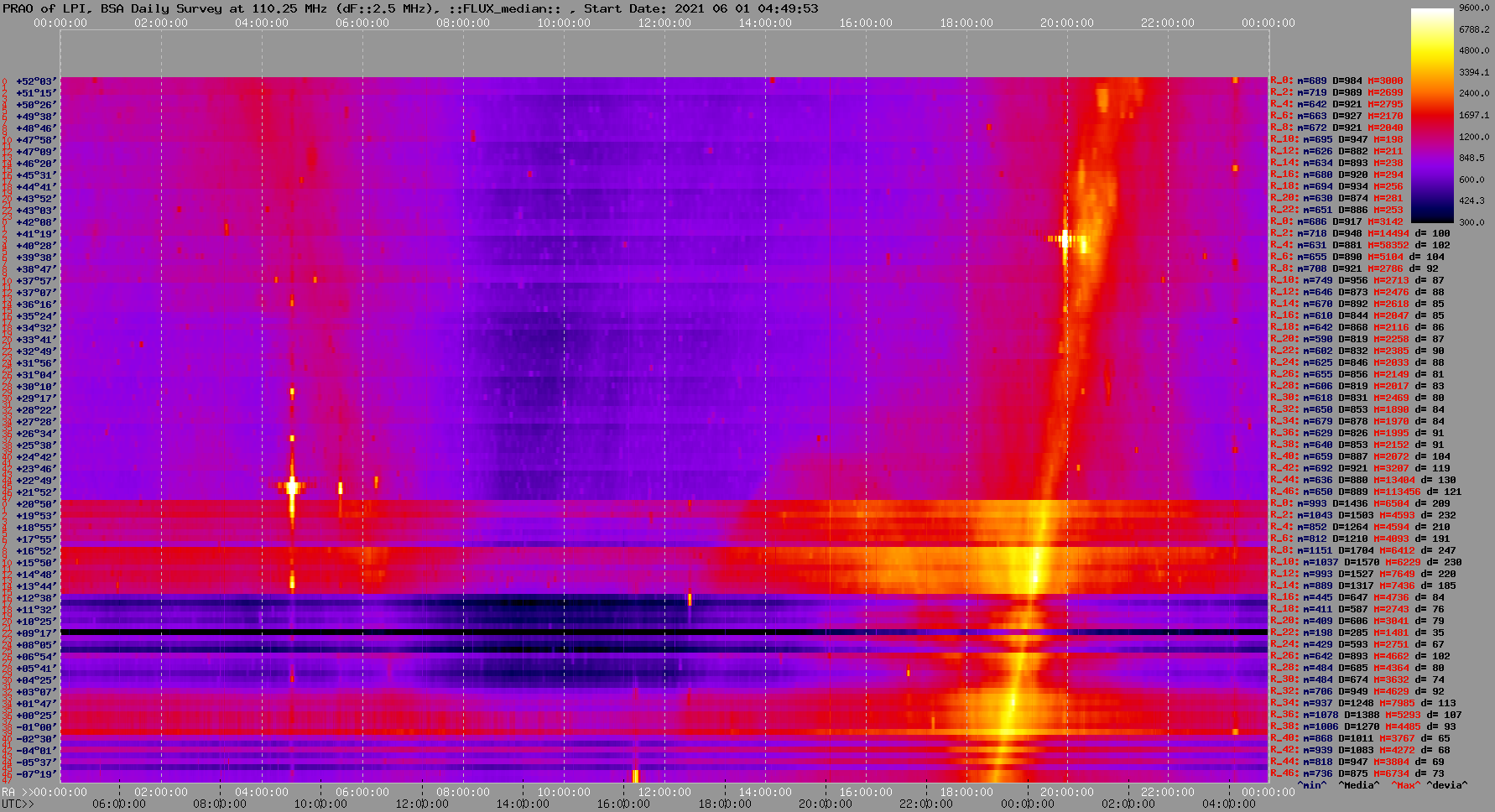Click the top axis '14:00:00' time label

pos(765,23)
